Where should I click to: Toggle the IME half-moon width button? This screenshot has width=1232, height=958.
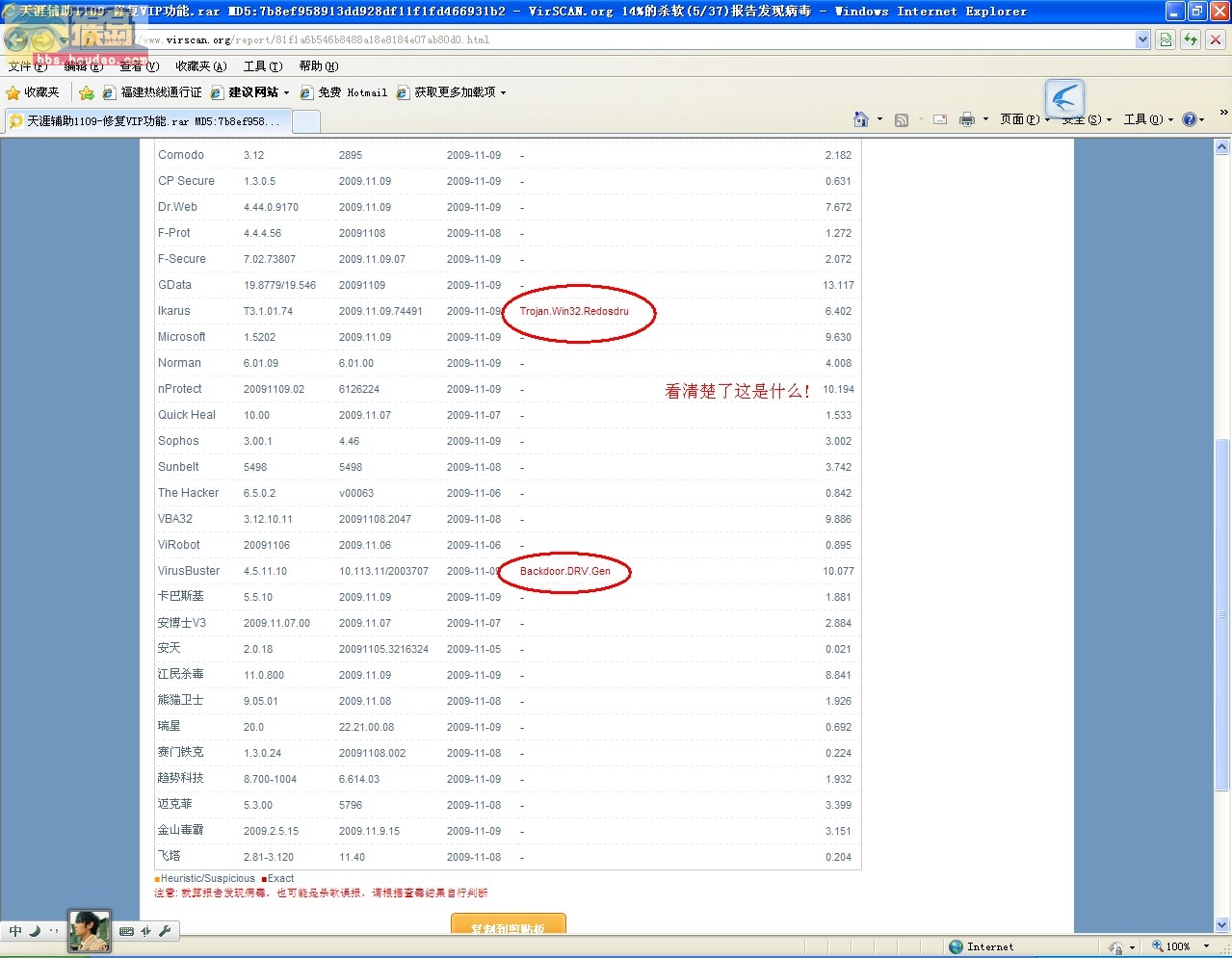pos(35,931)
